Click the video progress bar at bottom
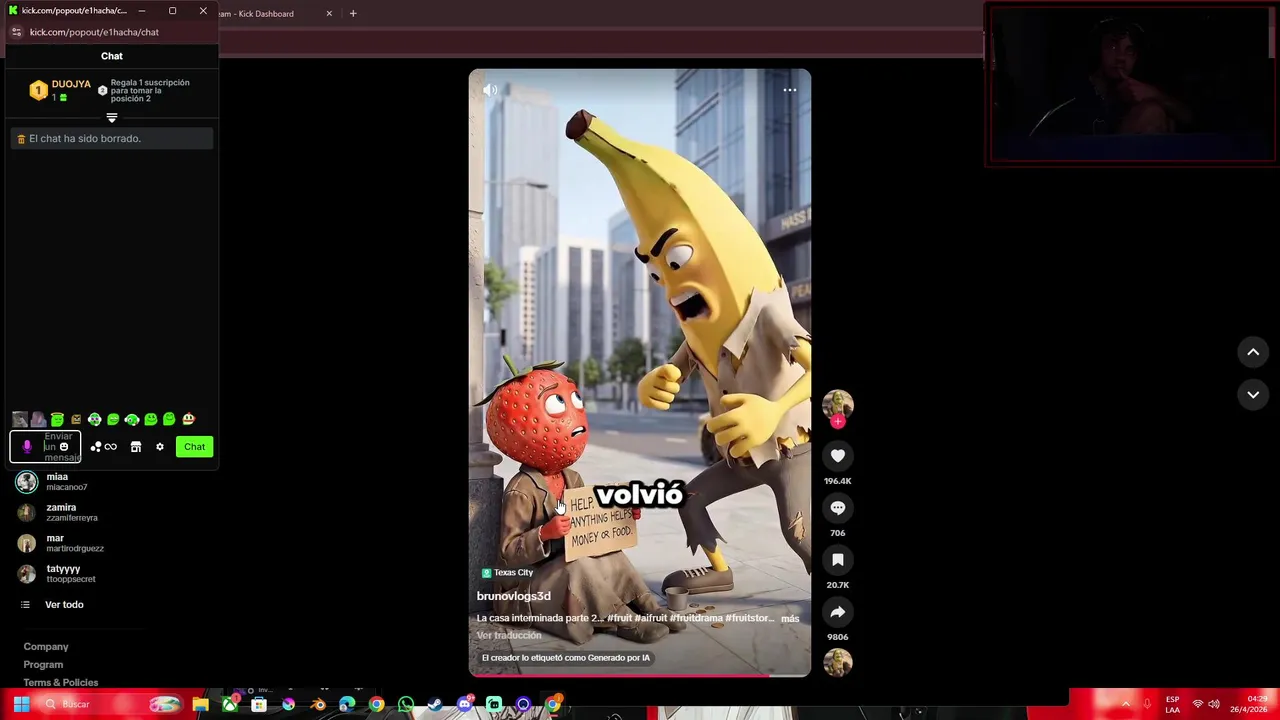 coord(640,675)
